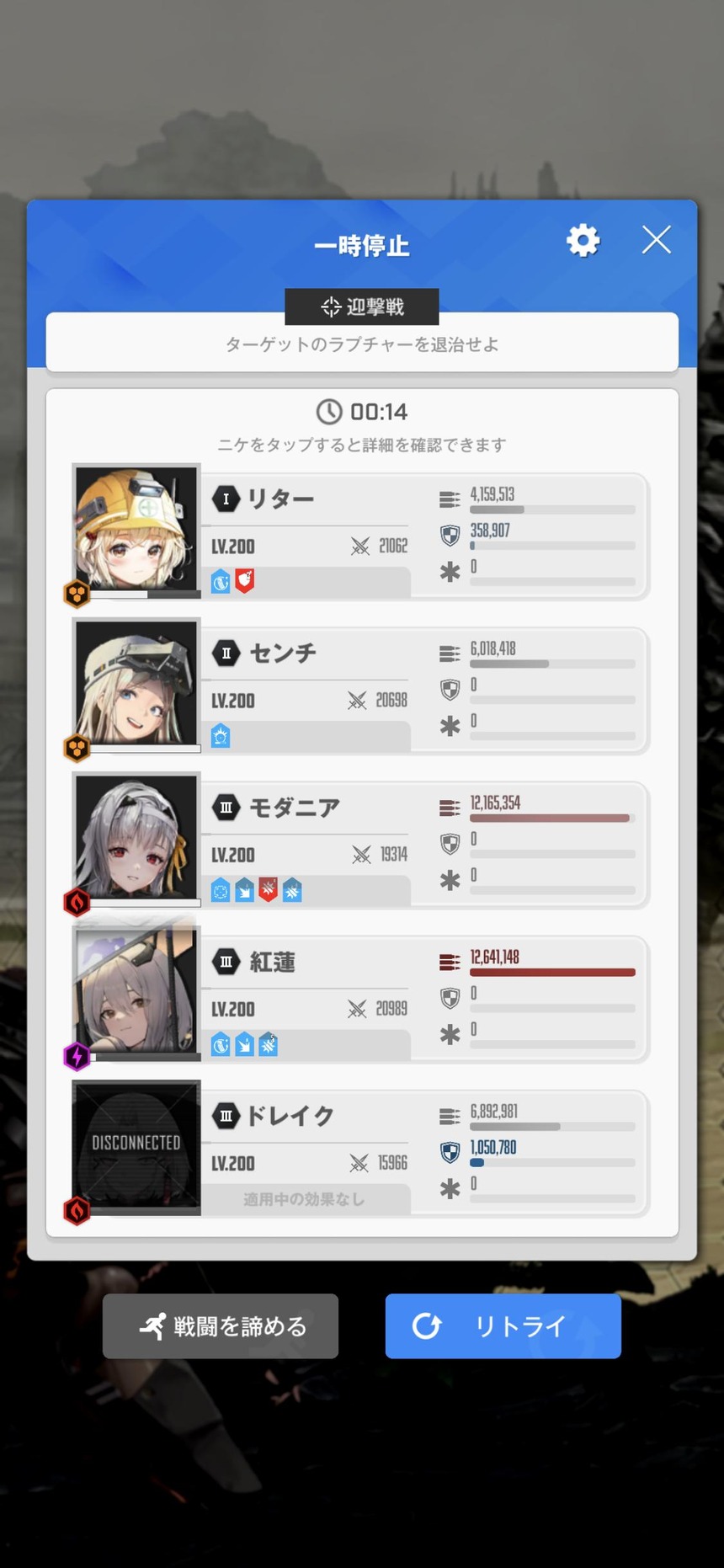The width and height of the screenshot is (724, 1568).
Task: Tap 紅蓮's character portrait
Action: click(x=136, y=991)
